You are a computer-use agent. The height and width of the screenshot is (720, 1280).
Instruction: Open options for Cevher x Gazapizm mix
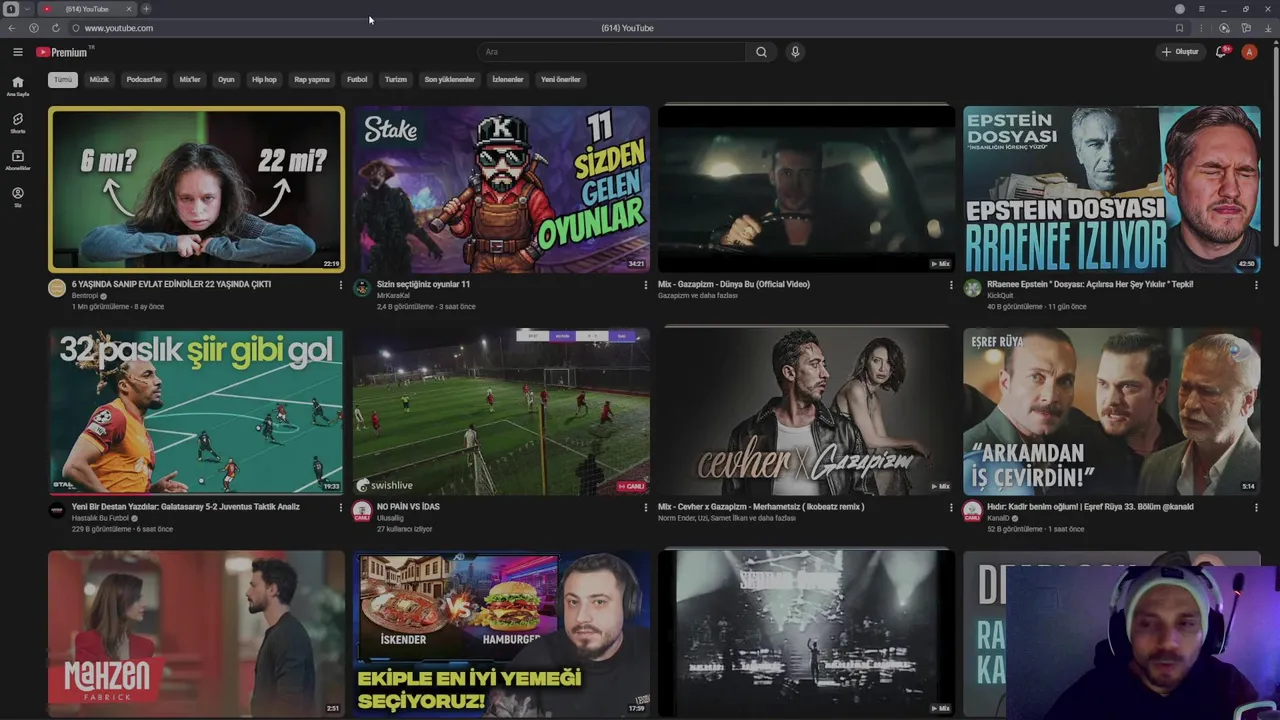pyautogui.click(x=951, y=507)
